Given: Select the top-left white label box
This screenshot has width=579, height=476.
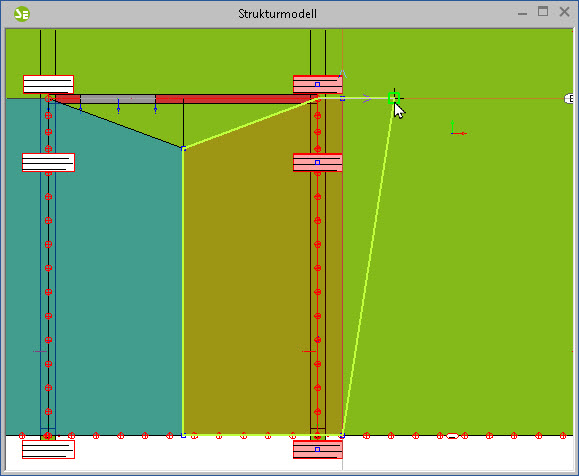Looking at the screenshot, I should point(48,84).
